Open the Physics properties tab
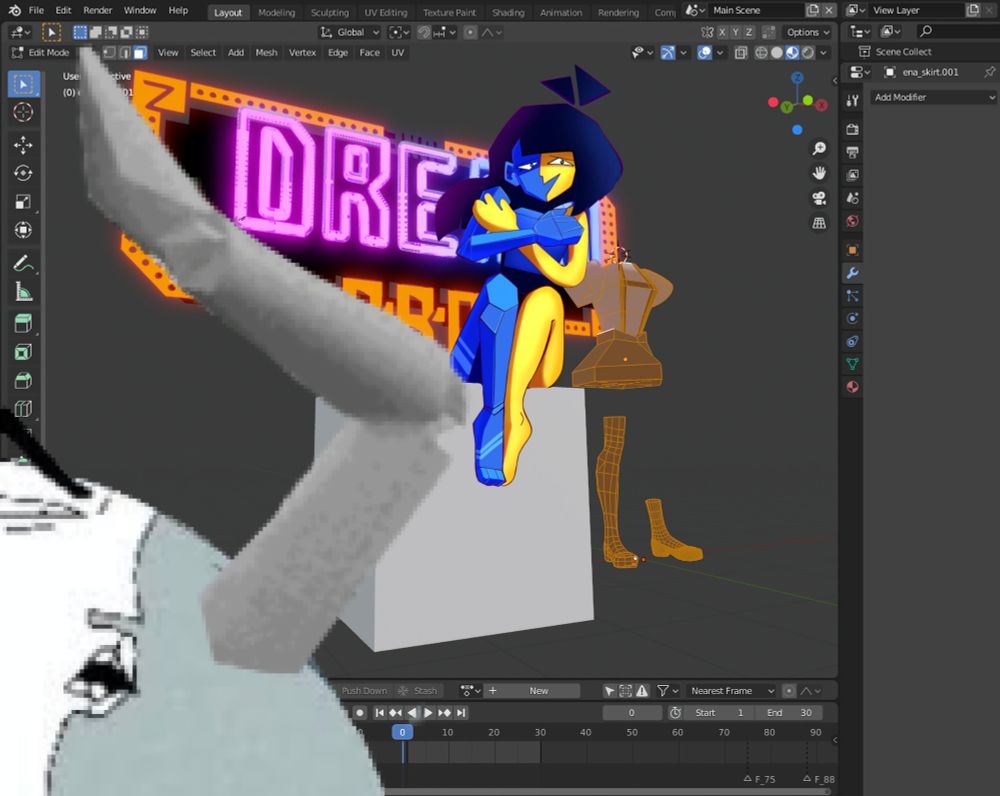Screen dimensions: 1000x796 pos(852,318)
